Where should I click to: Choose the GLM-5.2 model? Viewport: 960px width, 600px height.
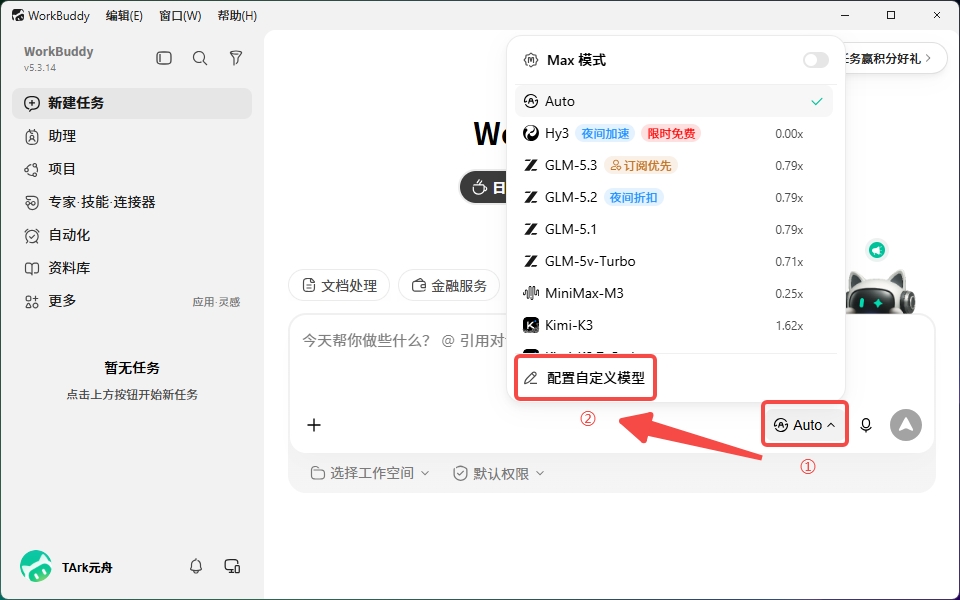pos(673,197)
